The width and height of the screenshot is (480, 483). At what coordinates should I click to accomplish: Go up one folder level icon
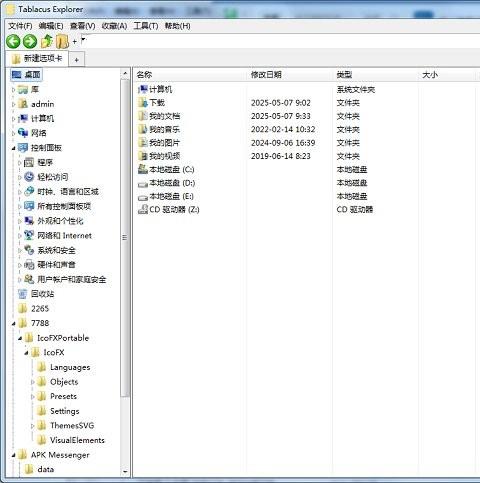coord(47,42)
